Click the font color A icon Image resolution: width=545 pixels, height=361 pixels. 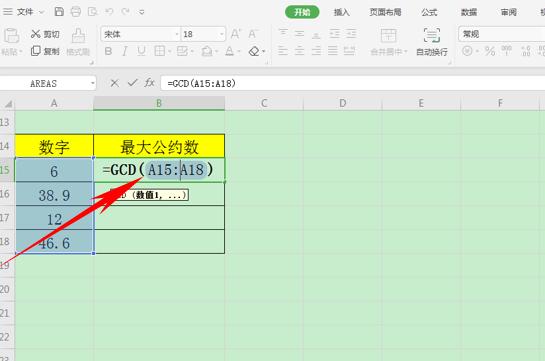click(x=229, y=51)
